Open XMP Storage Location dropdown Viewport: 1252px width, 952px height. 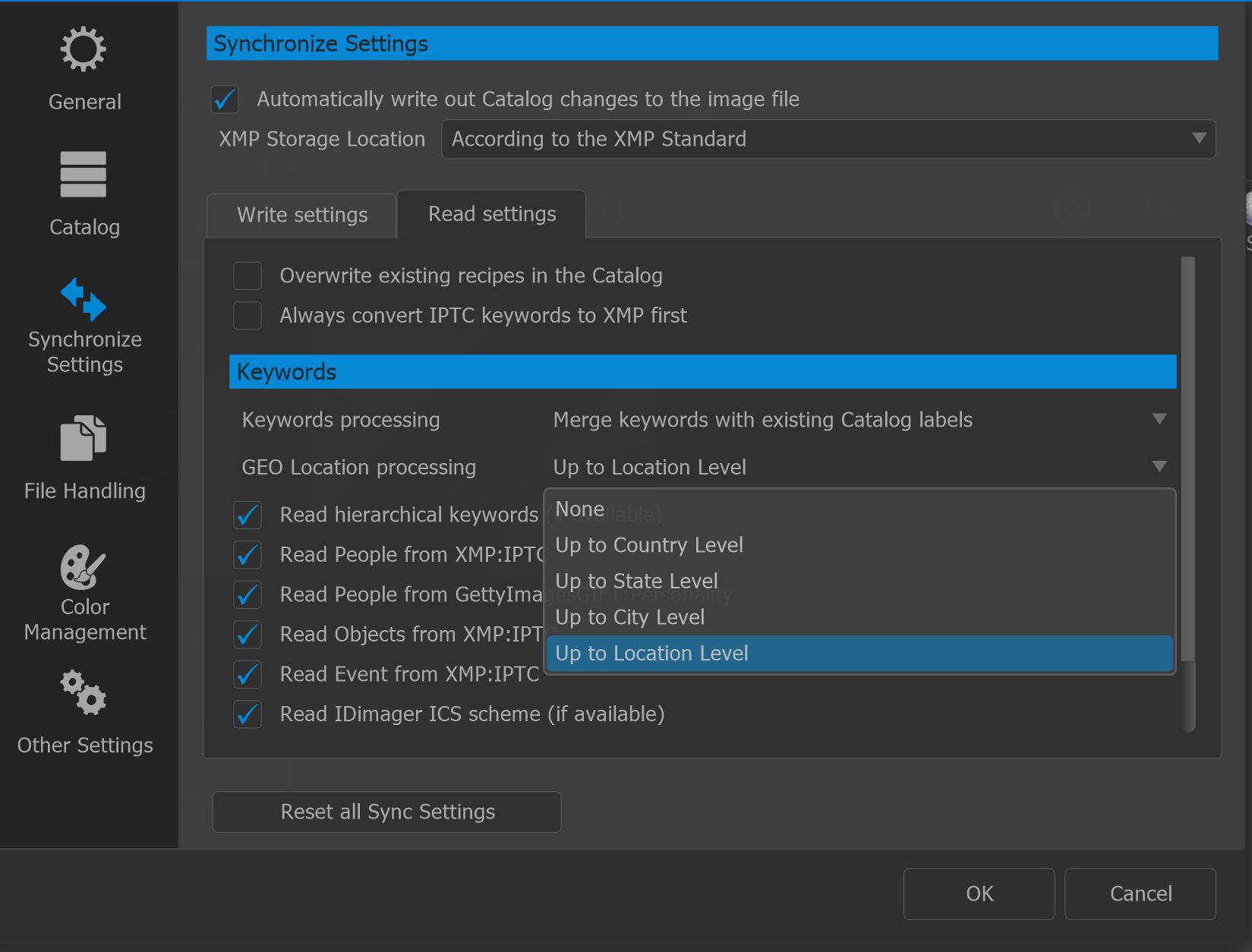tap(828, 139)
